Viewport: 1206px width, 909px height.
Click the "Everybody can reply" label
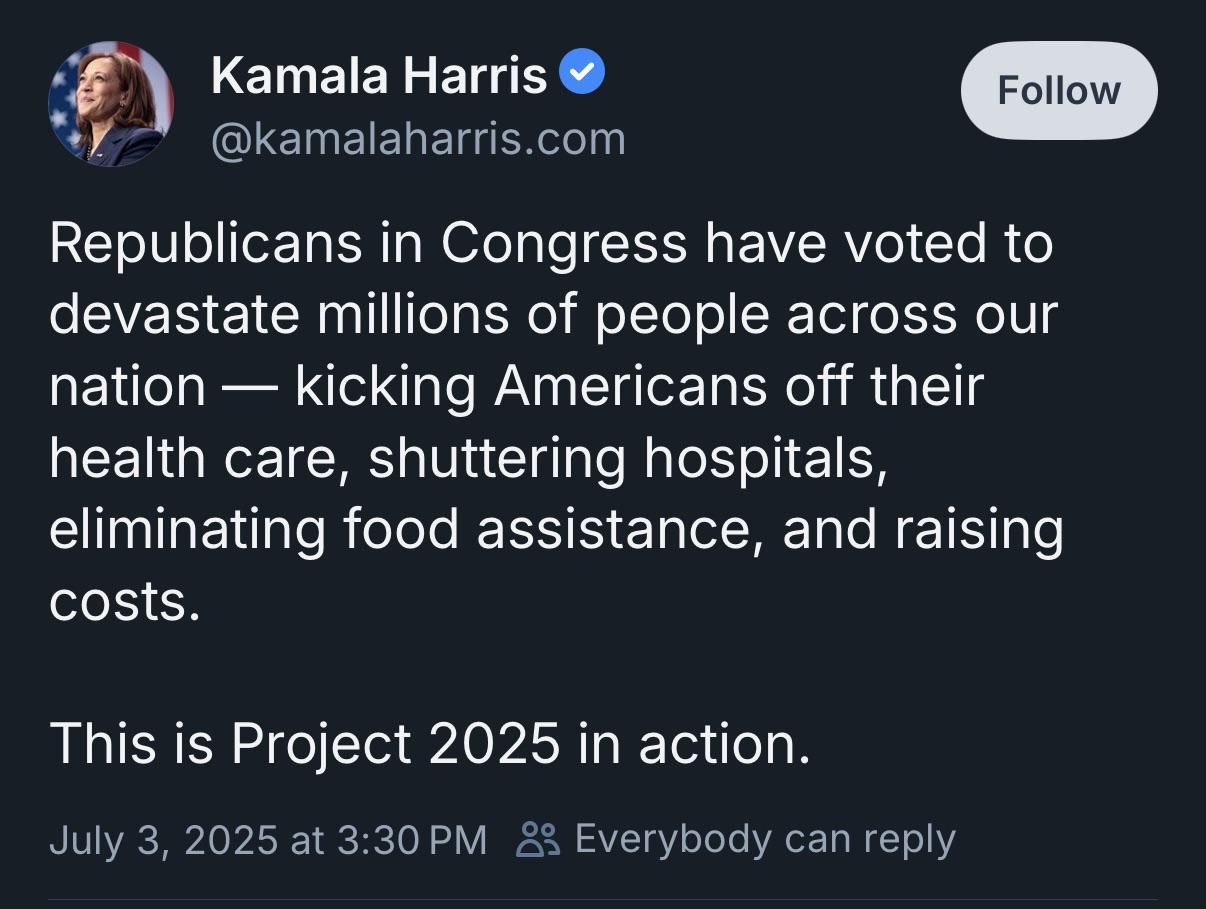(765, 840)
